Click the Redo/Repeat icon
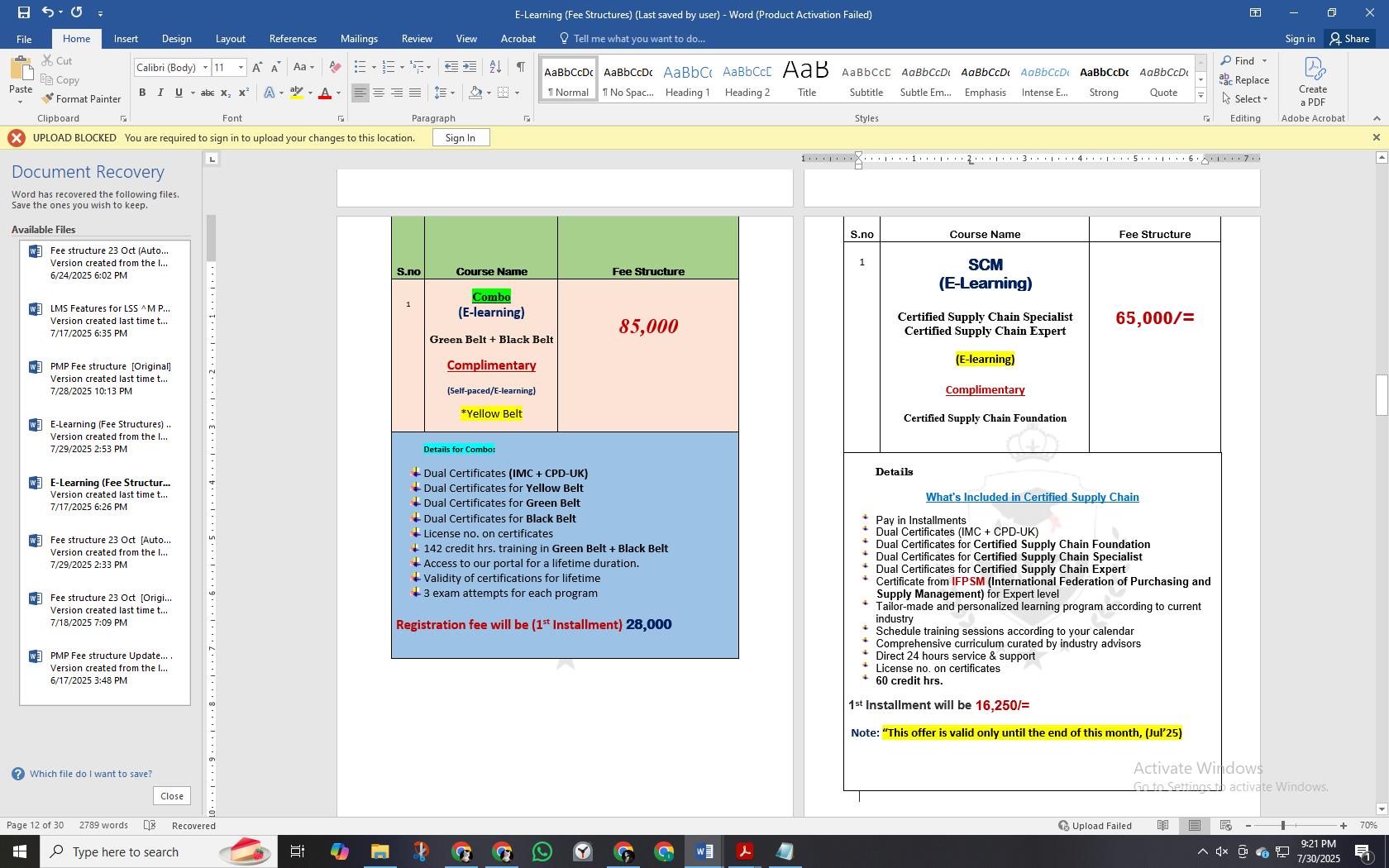Viewport: 1389px width, 868px height. [x=77, y=12]
